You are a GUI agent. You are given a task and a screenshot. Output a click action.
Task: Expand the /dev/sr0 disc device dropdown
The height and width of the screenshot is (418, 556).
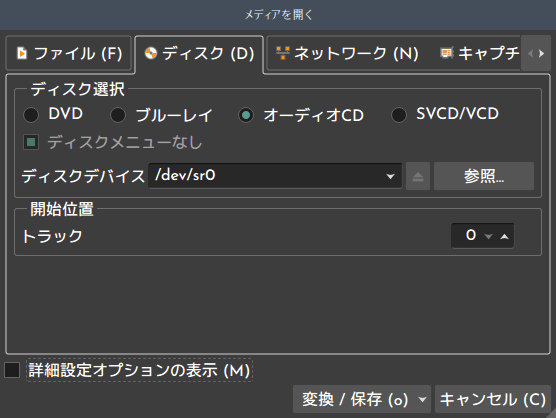(390, 176)
